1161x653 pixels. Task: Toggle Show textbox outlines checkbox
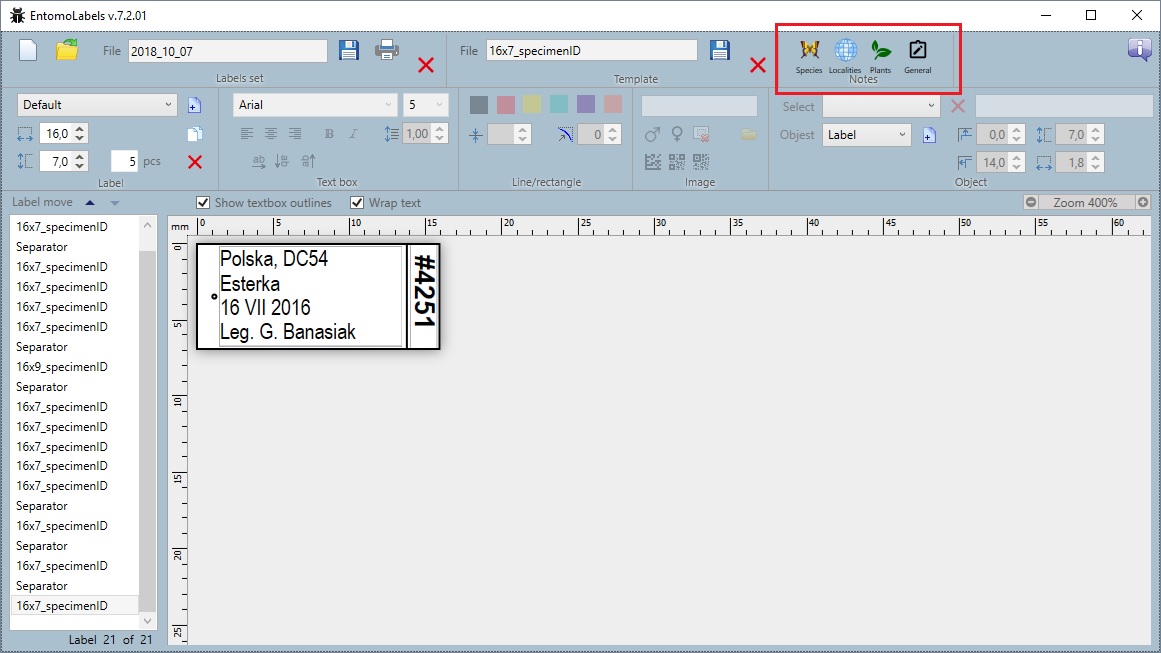point(204,203)
